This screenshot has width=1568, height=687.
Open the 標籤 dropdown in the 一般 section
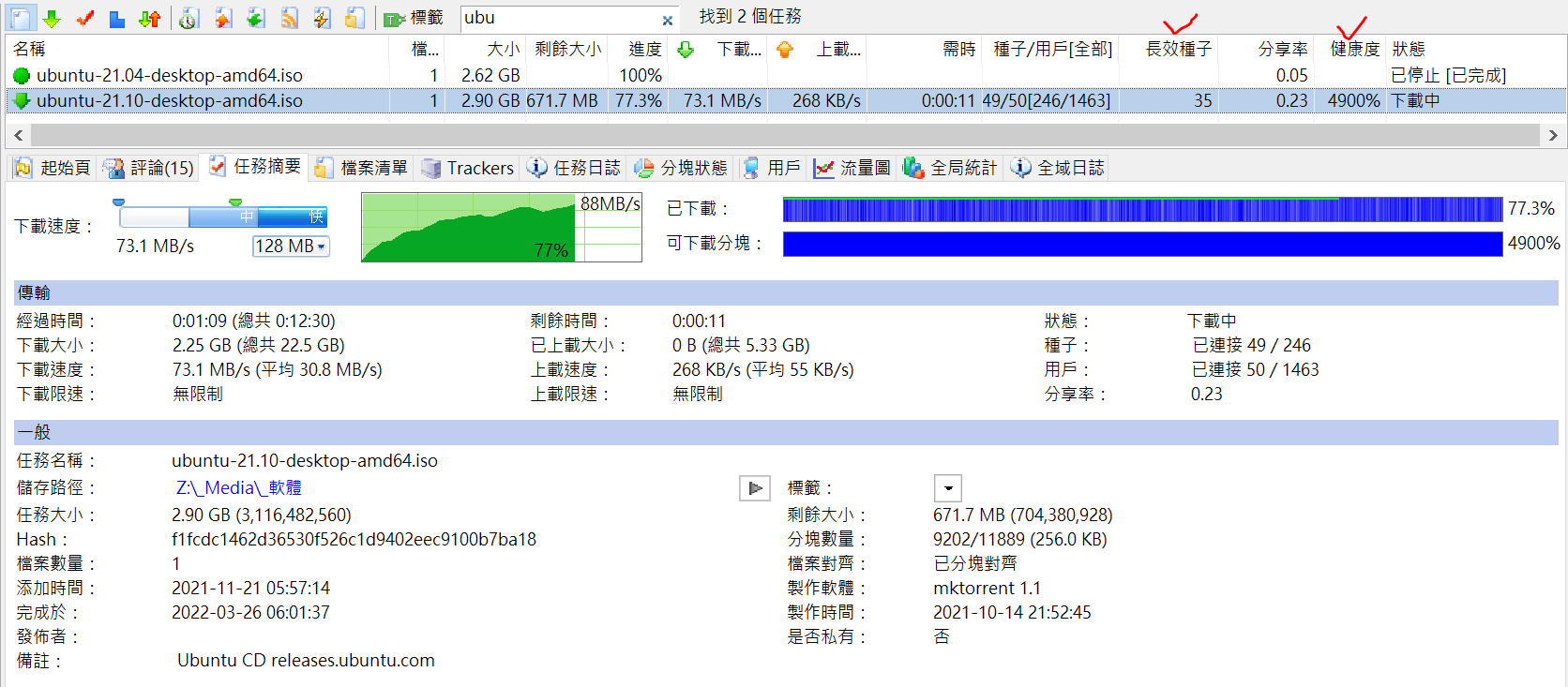click(x=948, y=488)
